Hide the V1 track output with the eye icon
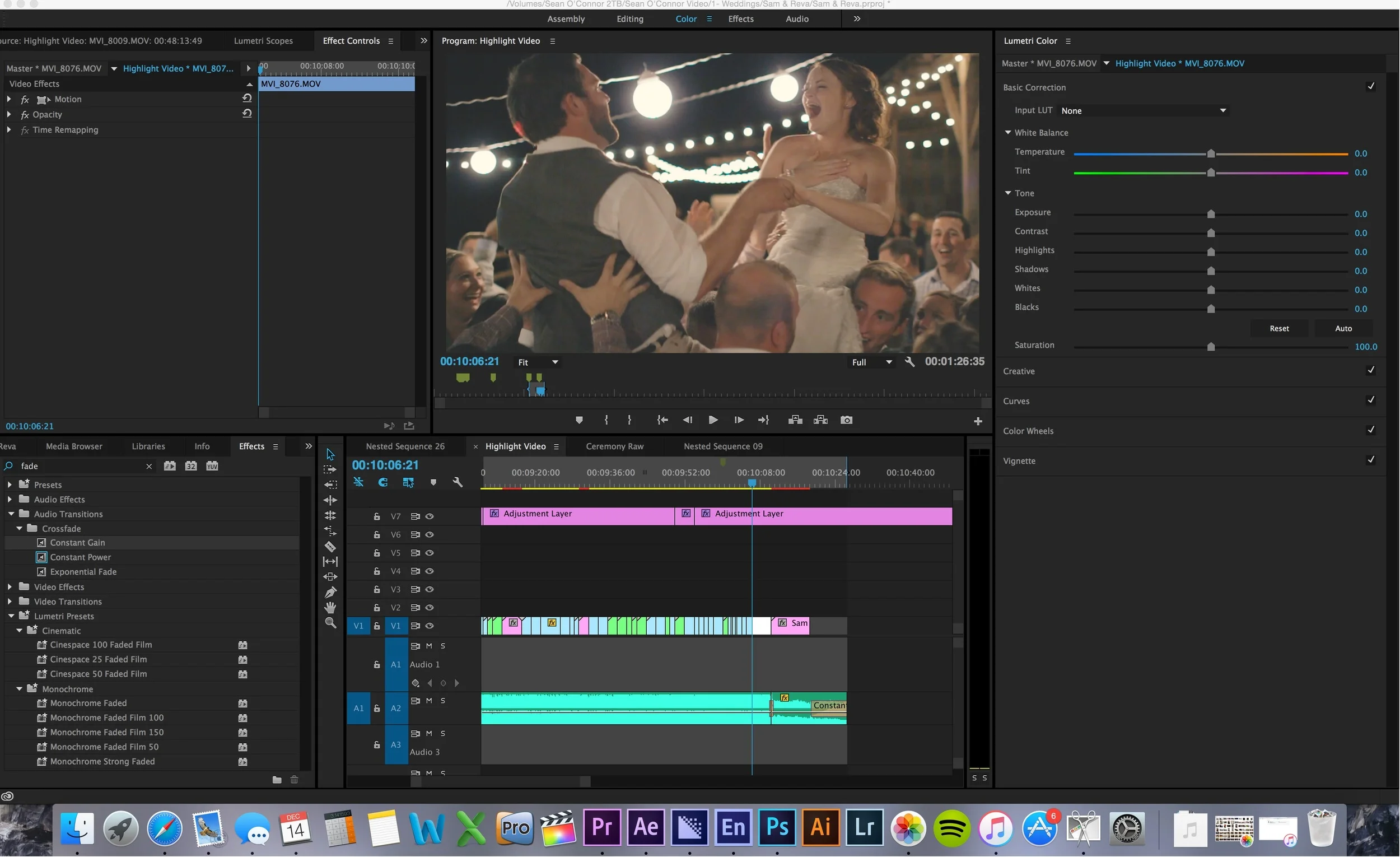This screenshot has width=1400, height=857. point(430,626)
